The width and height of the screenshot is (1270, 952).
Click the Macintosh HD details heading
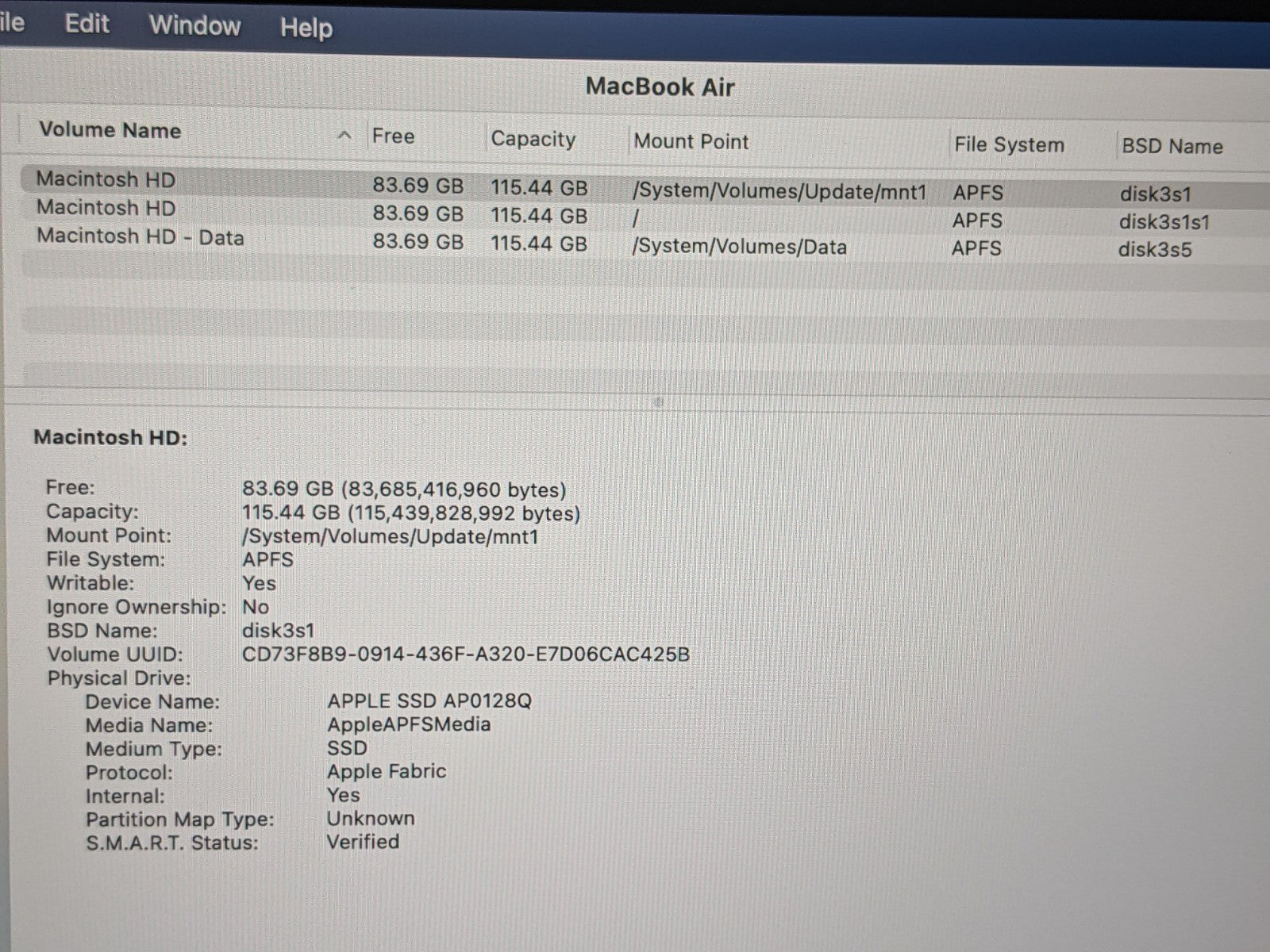click(x=110, y=437)
